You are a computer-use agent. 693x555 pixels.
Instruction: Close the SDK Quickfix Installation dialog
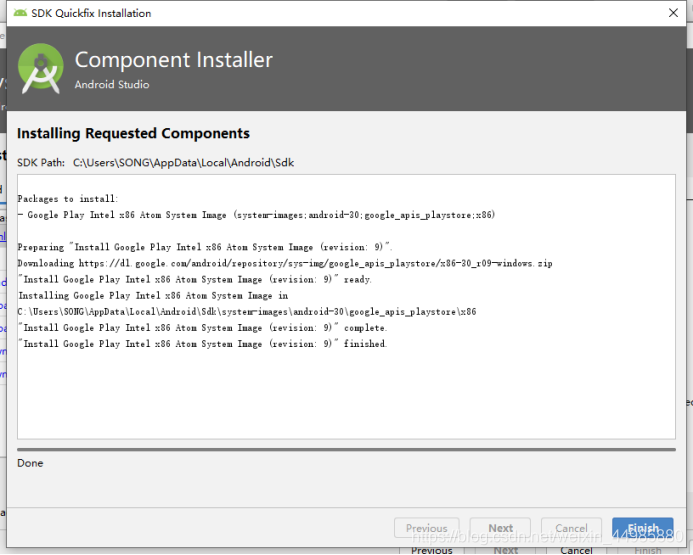click(x=673, y=13)
